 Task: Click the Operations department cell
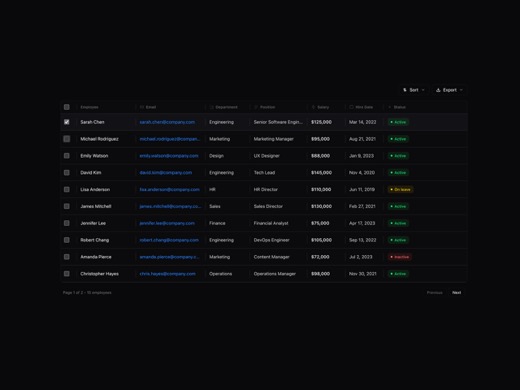coord(221,274)
